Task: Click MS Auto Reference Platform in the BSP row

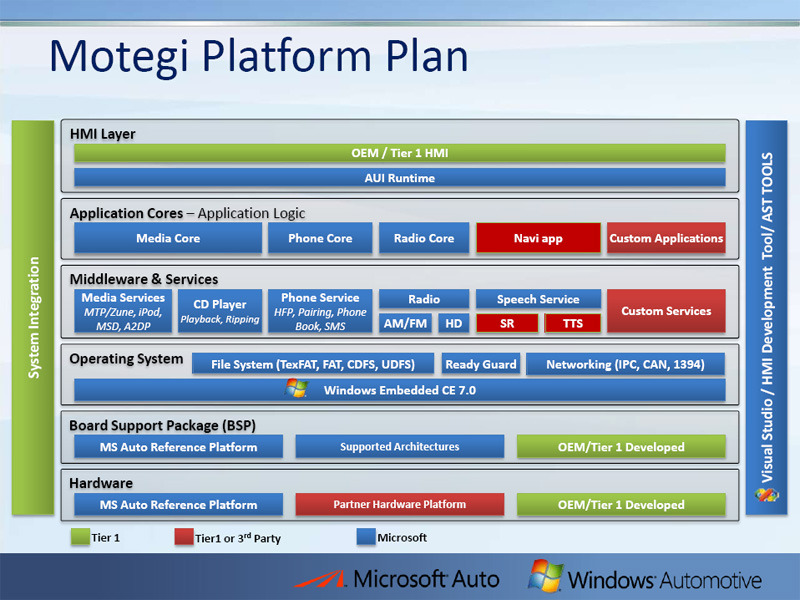Action: (179, 447)
